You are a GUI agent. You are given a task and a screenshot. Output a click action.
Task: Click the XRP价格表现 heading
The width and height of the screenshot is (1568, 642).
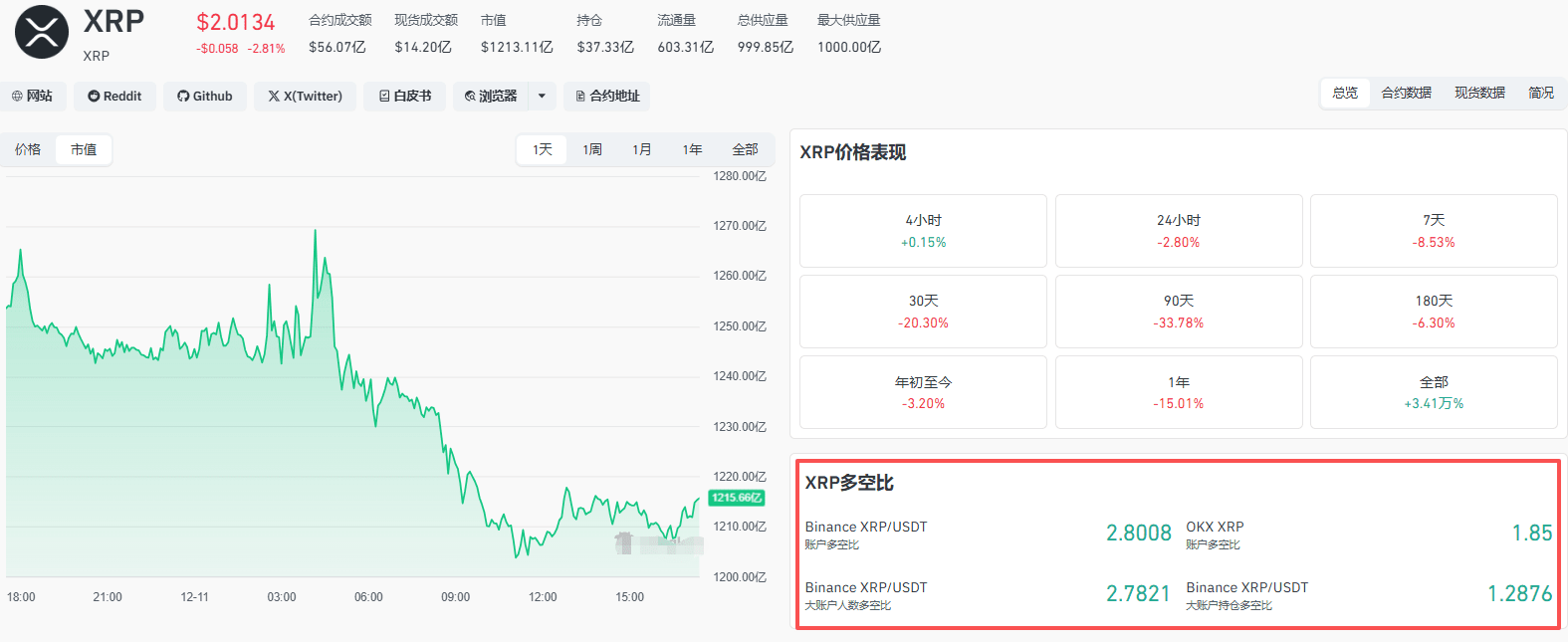(x=853, y=152)
